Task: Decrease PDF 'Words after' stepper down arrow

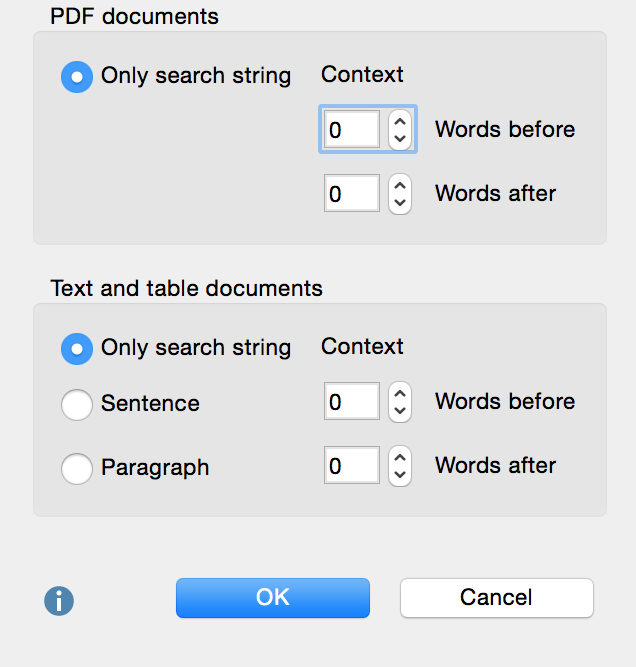Action: tap(400, 203)
